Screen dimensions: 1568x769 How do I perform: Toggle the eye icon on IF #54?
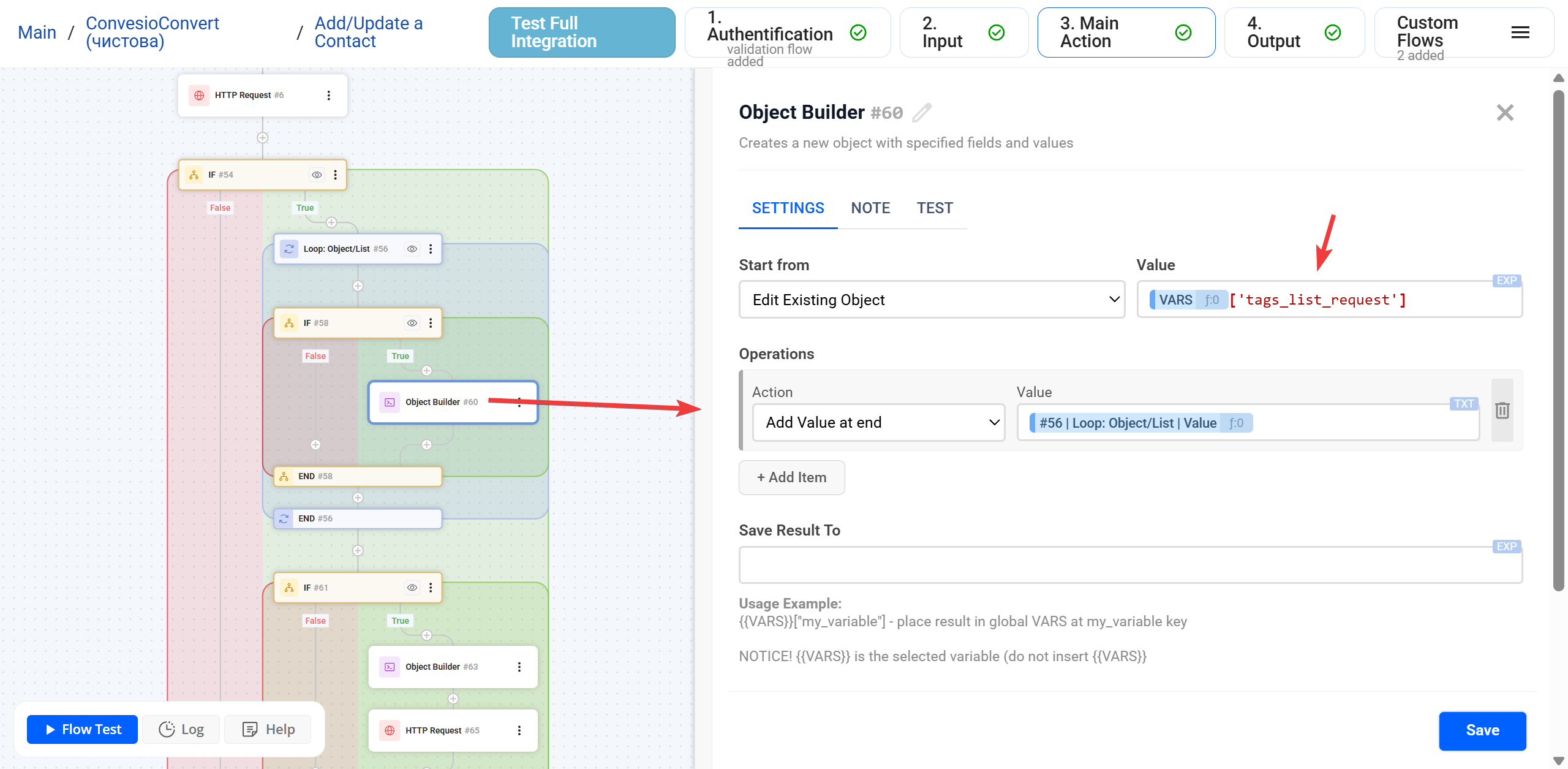tap(317, 175)
